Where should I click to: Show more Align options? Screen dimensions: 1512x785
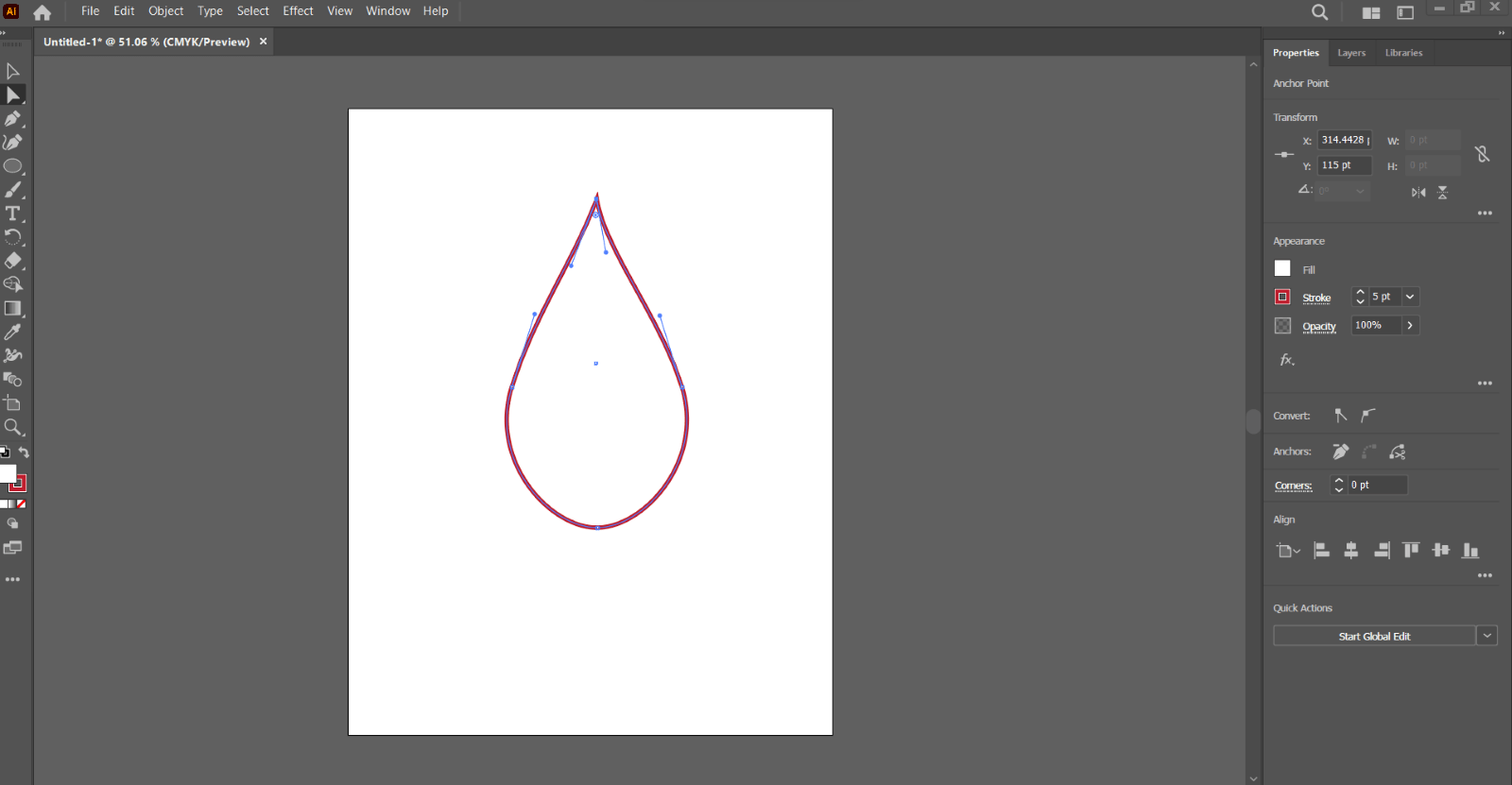click(1486, 575)
